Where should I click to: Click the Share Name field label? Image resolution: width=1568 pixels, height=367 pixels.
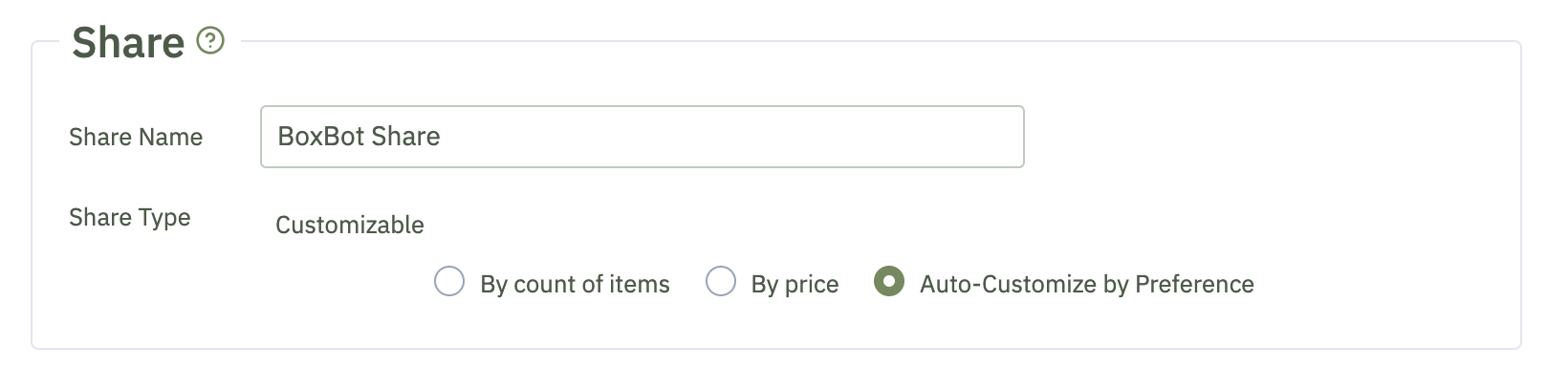point(136,137)
